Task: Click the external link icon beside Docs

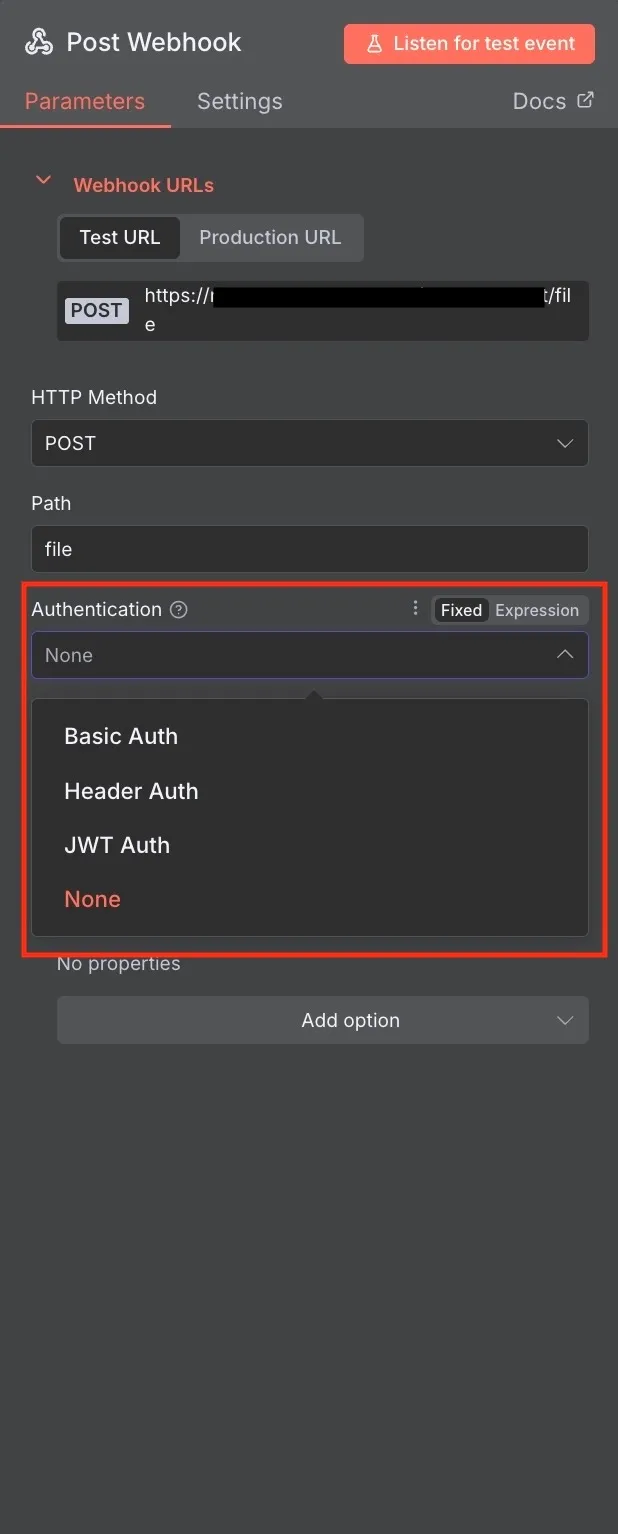Action: (x=586, y=100)
